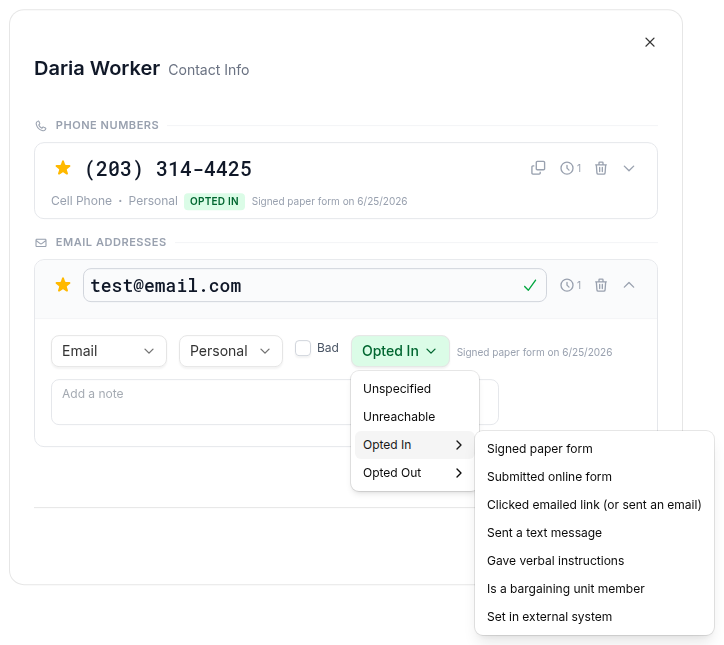Add a note to the email
Image resolution: width=724 pixels, height=645 pixels.
pos(201,402)
